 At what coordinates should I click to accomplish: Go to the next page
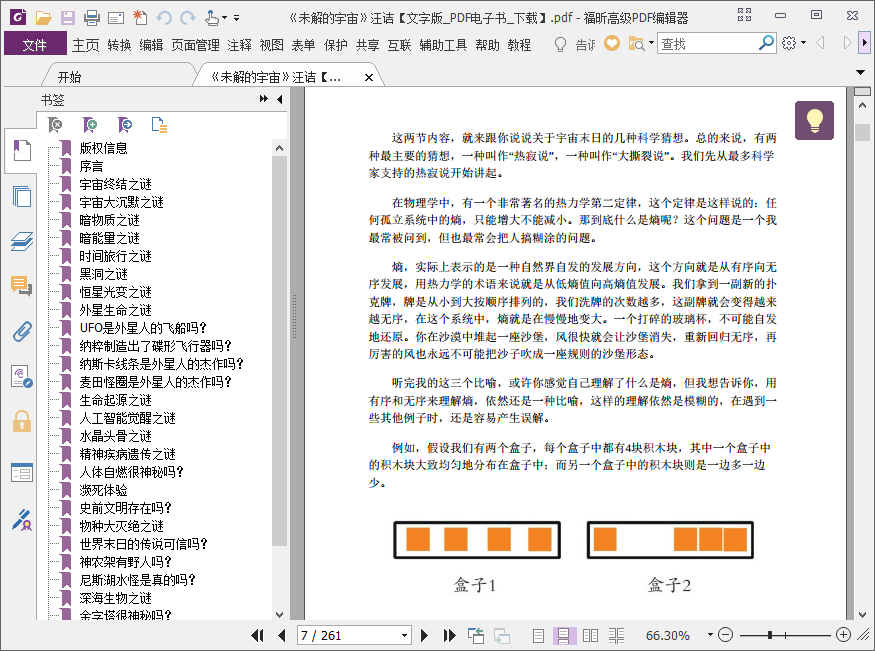click(424, 635)
